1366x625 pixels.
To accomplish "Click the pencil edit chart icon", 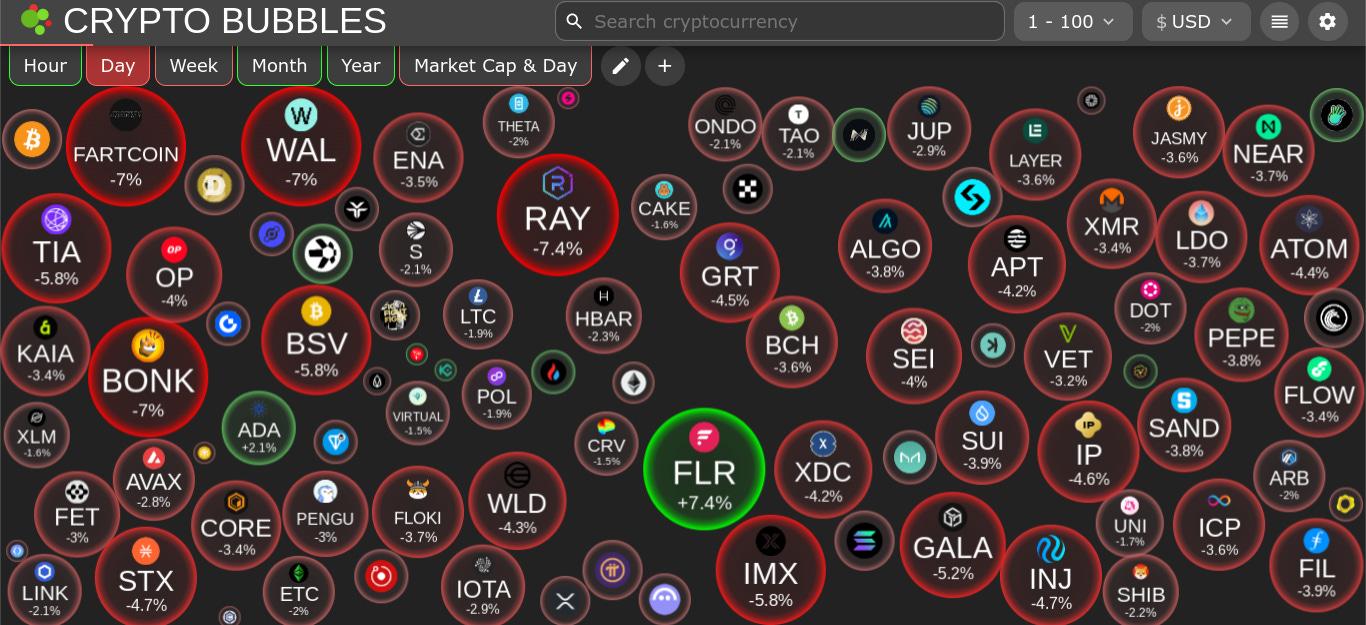I will pos(620,66).
